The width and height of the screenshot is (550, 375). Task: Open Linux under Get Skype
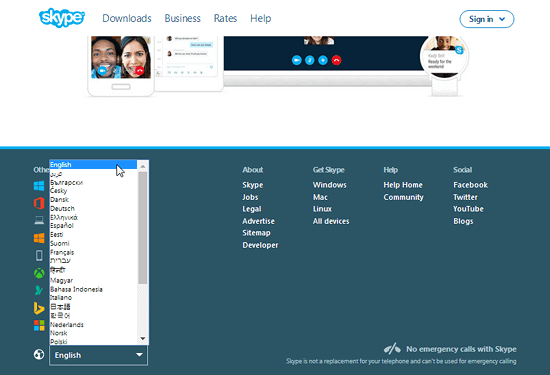(x=322, y=209)
